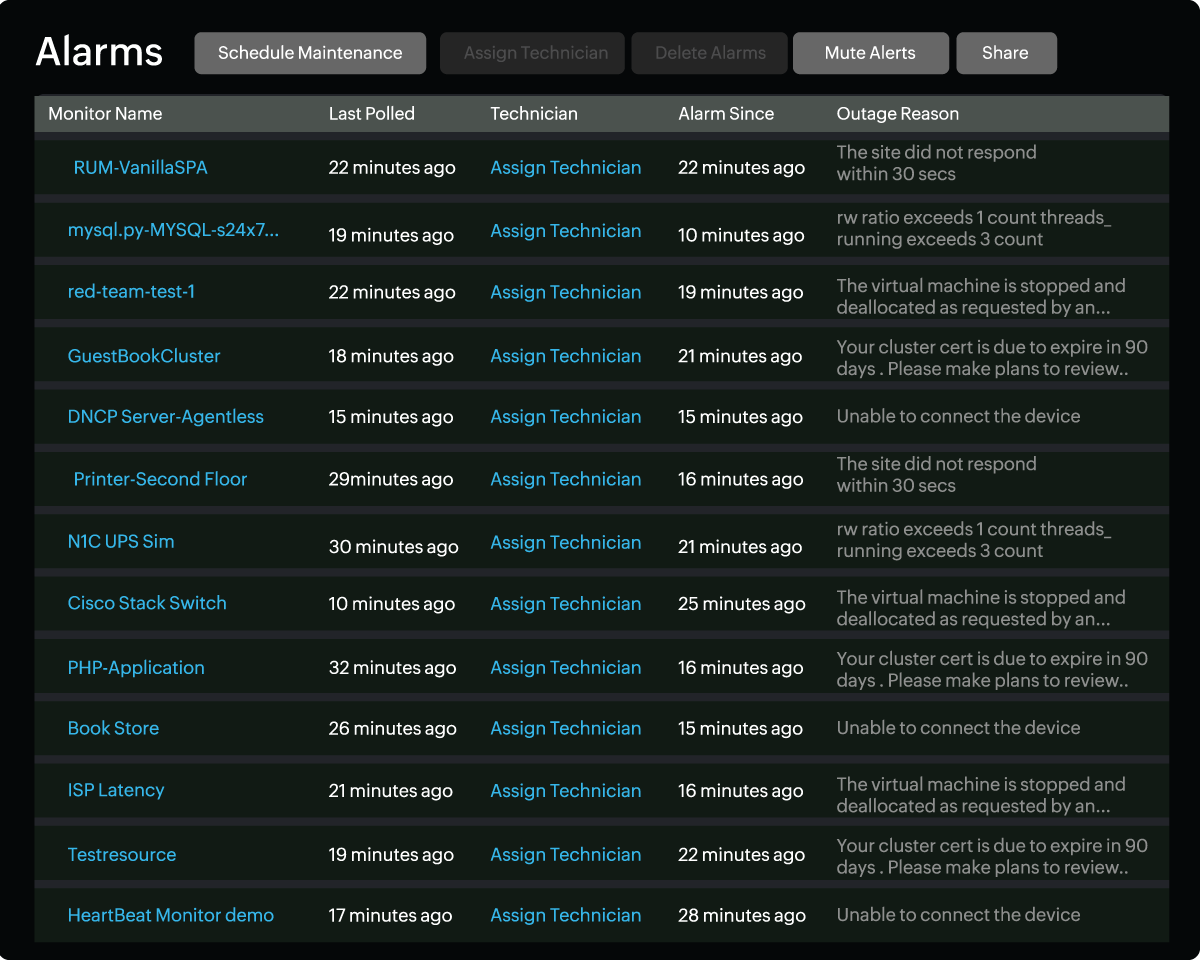
Task: Click the Assign Technician toolbar button
Action: point(535,54)
